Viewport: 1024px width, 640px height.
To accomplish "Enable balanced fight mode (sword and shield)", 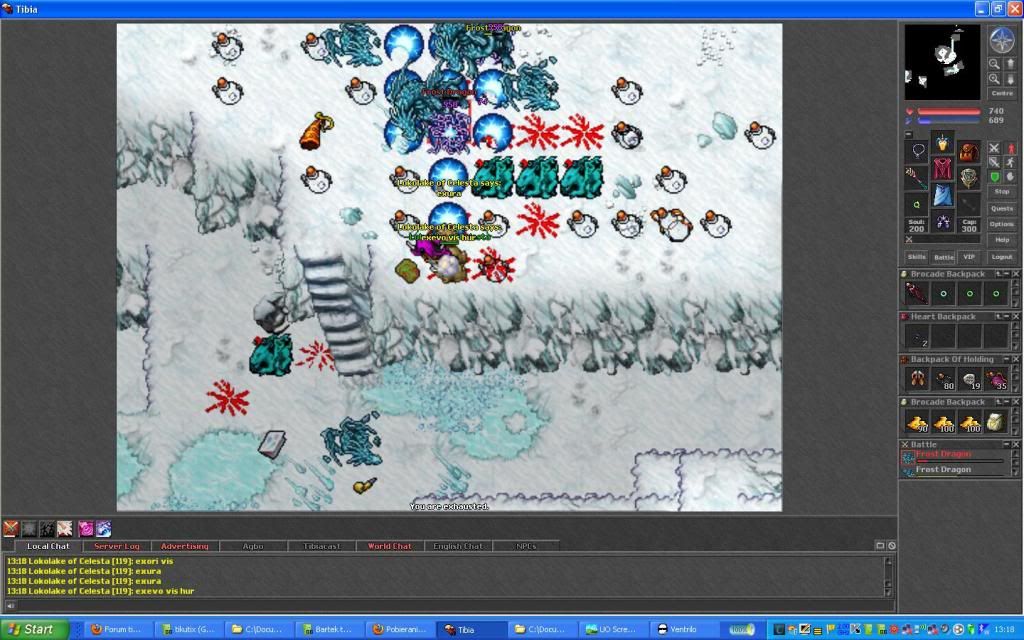I will click(x=994, y=162).
